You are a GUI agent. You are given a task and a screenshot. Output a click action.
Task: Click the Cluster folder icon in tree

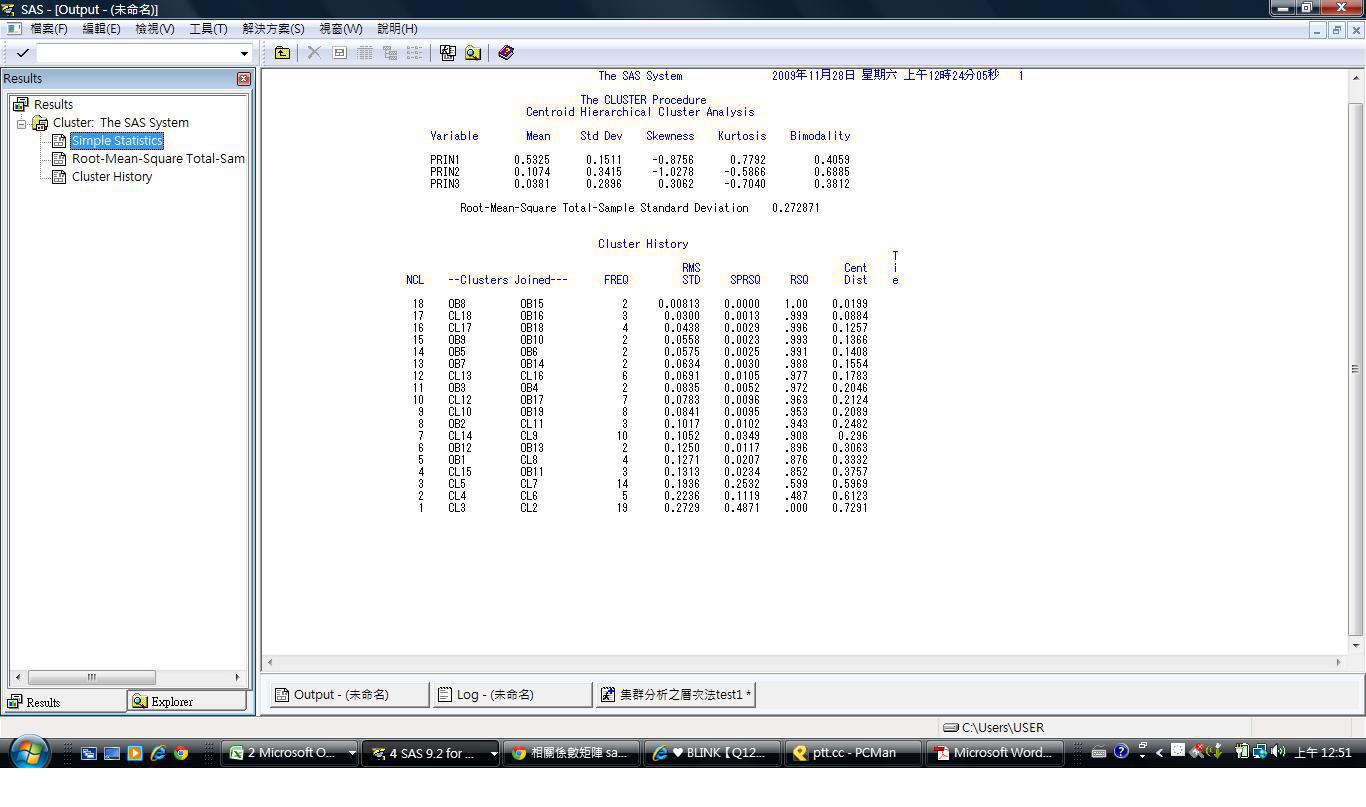pos(40,123)
